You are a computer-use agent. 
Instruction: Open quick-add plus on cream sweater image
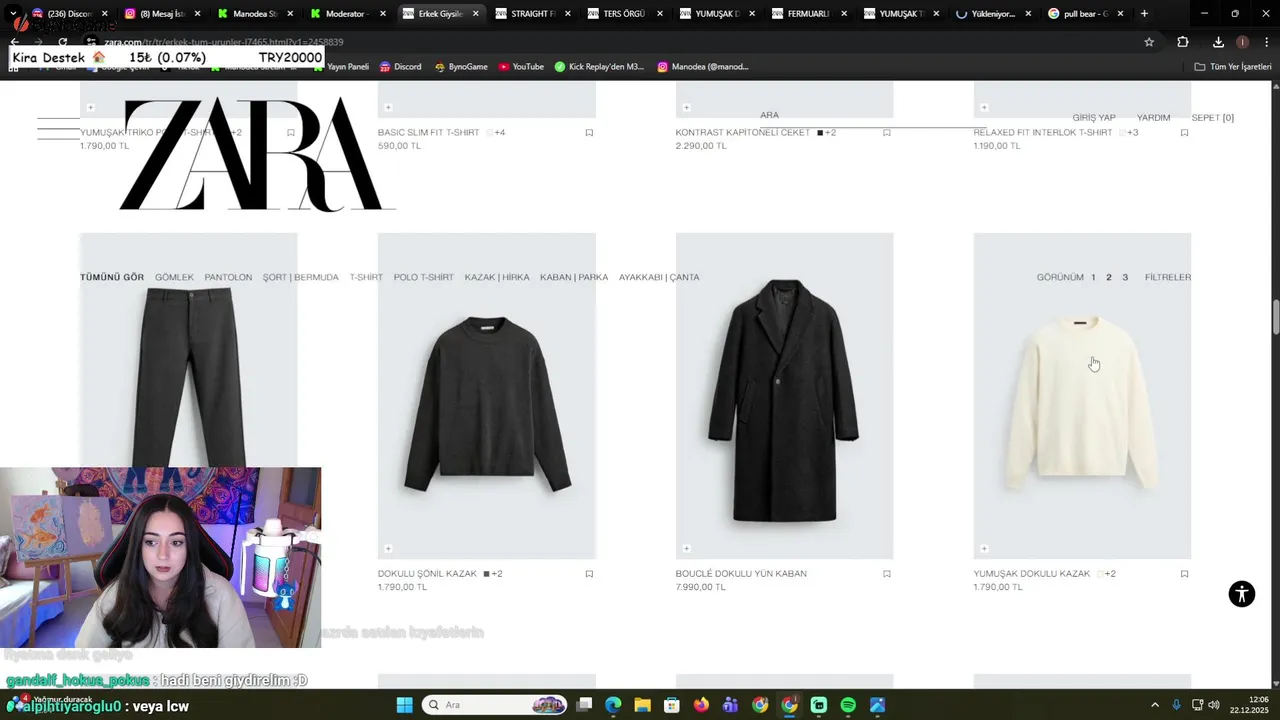coord(984,548)
